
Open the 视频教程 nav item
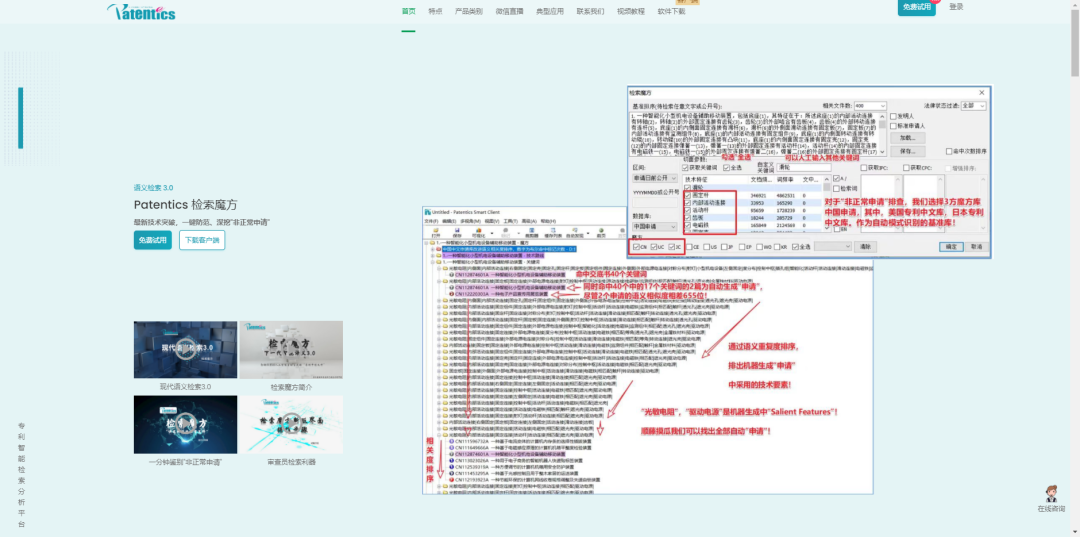coord(631,11)
